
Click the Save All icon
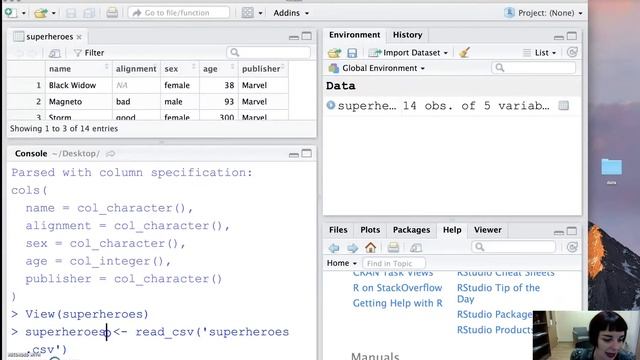click(89, 13)
